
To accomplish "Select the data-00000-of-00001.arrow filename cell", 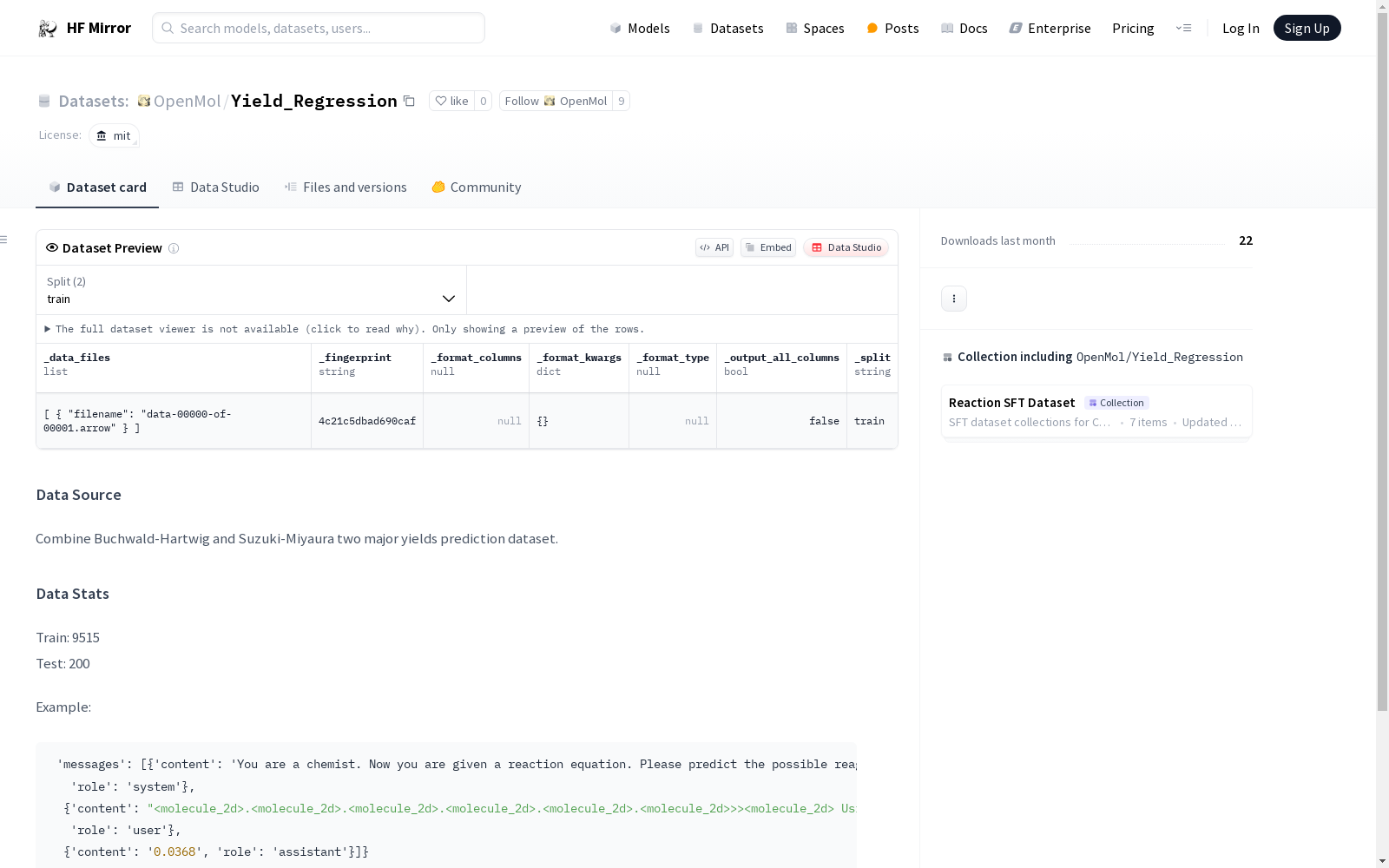I will tap(174, 421).
